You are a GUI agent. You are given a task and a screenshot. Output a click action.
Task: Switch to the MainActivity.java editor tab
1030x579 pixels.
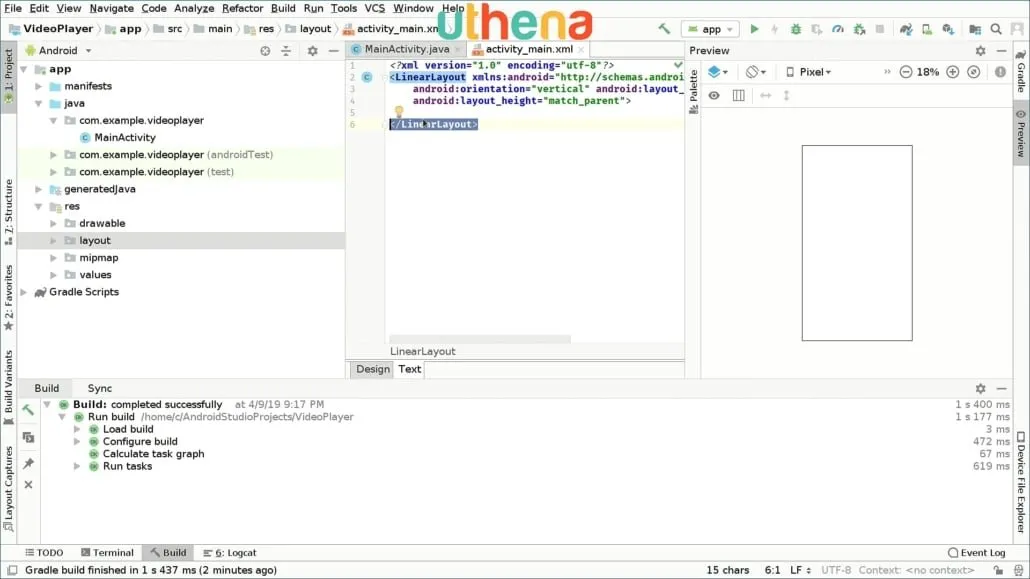click(407, 49)
